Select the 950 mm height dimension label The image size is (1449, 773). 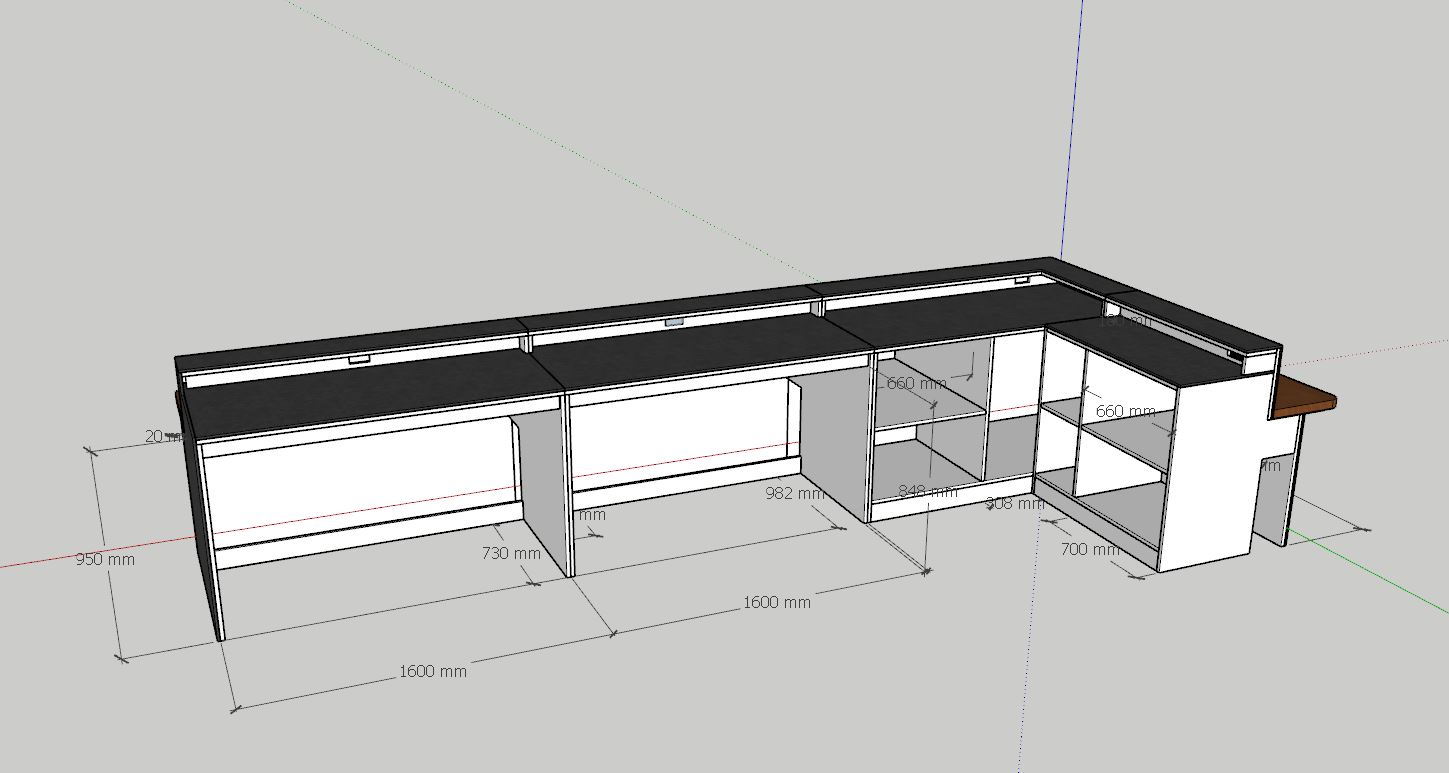tap(105, 559)
